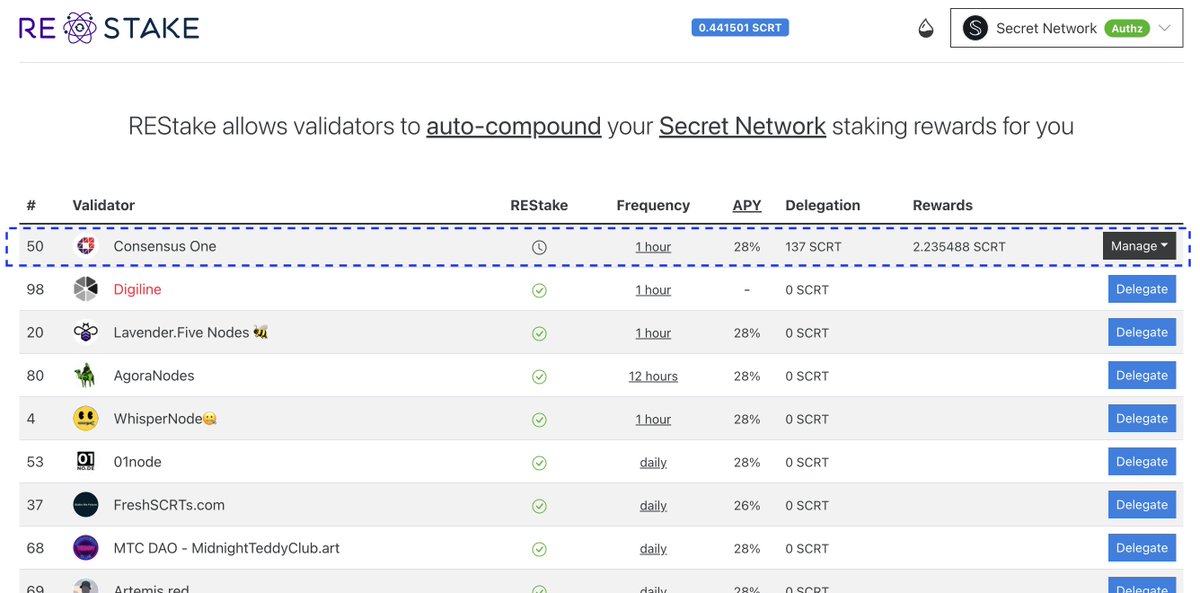Click the Lavender.Five Nodes bee logo

click(x=86, y=332)
